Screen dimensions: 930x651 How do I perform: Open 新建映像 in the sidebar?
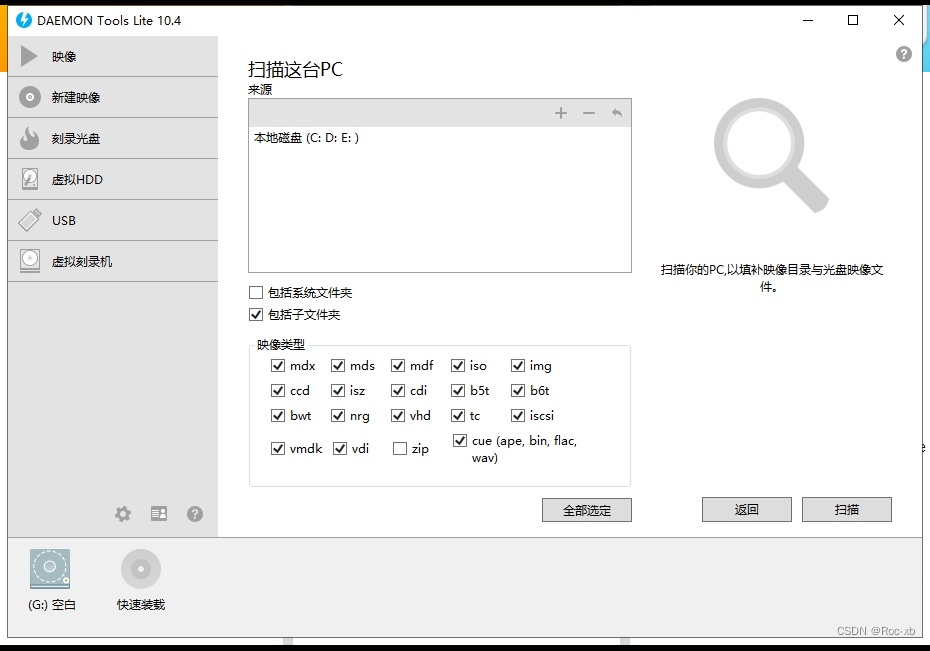pos(113,97)
